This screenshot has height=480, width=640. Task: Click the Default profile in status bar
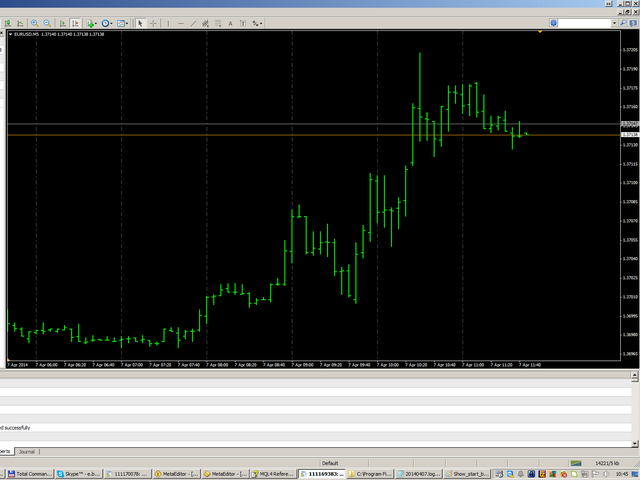pos(330,463)
